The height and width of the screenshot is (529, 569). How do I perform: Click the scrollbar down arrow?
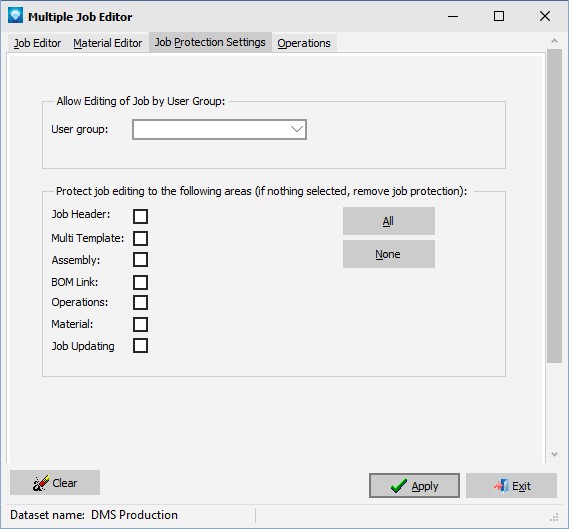coord(554,454)
